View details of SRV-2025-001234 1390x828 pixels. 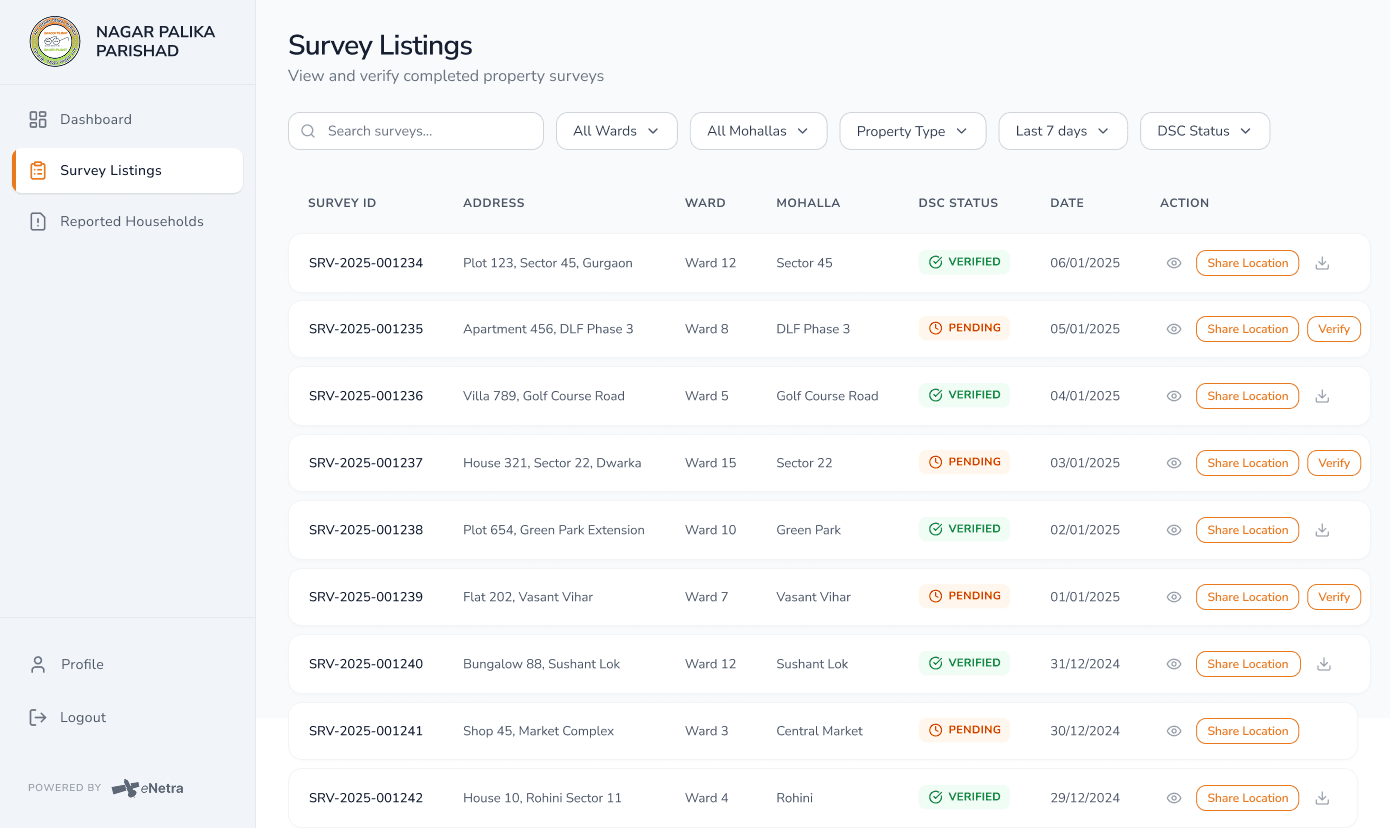pyautogui.click(x=1174, y=263)
